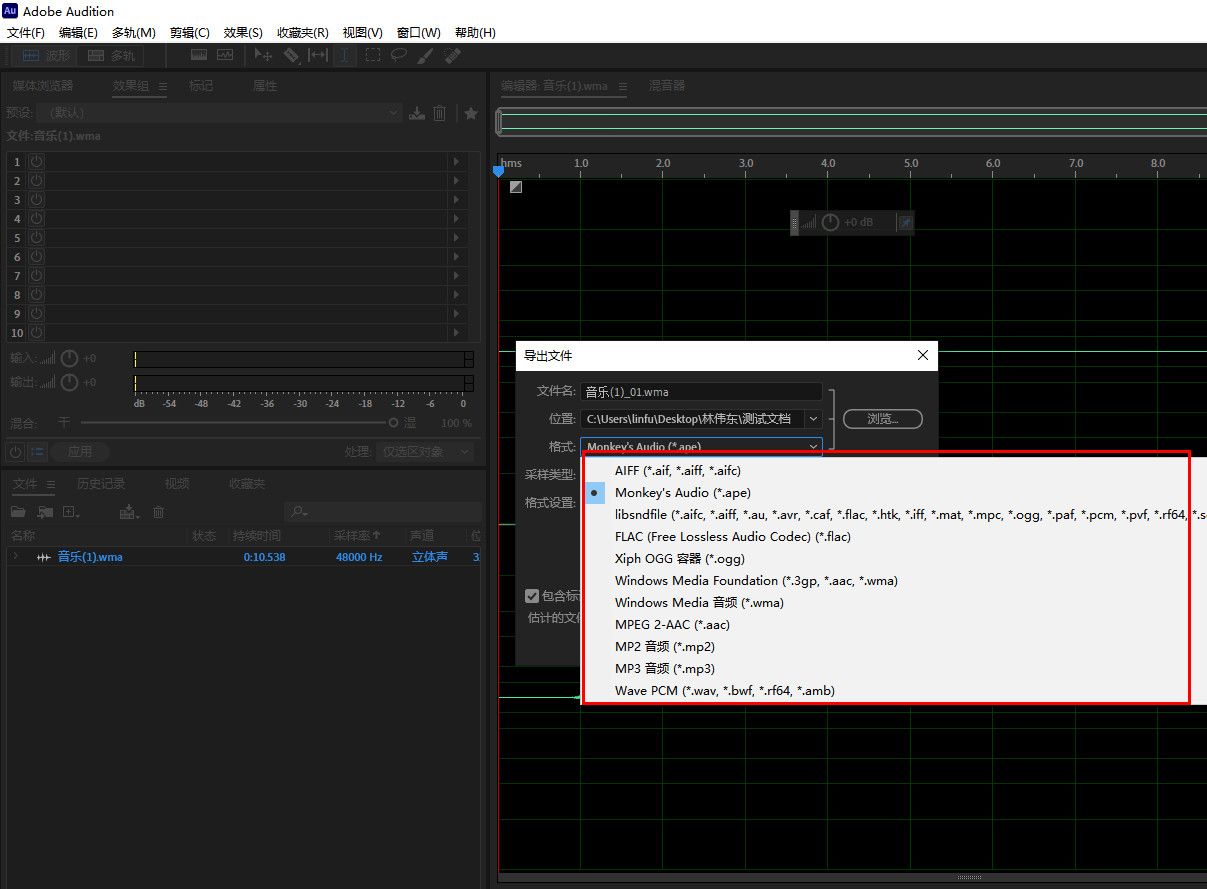Select the Lasso Selection tool
The image size is (1207, 889).
pyautogui.click(x=399, y=56)
